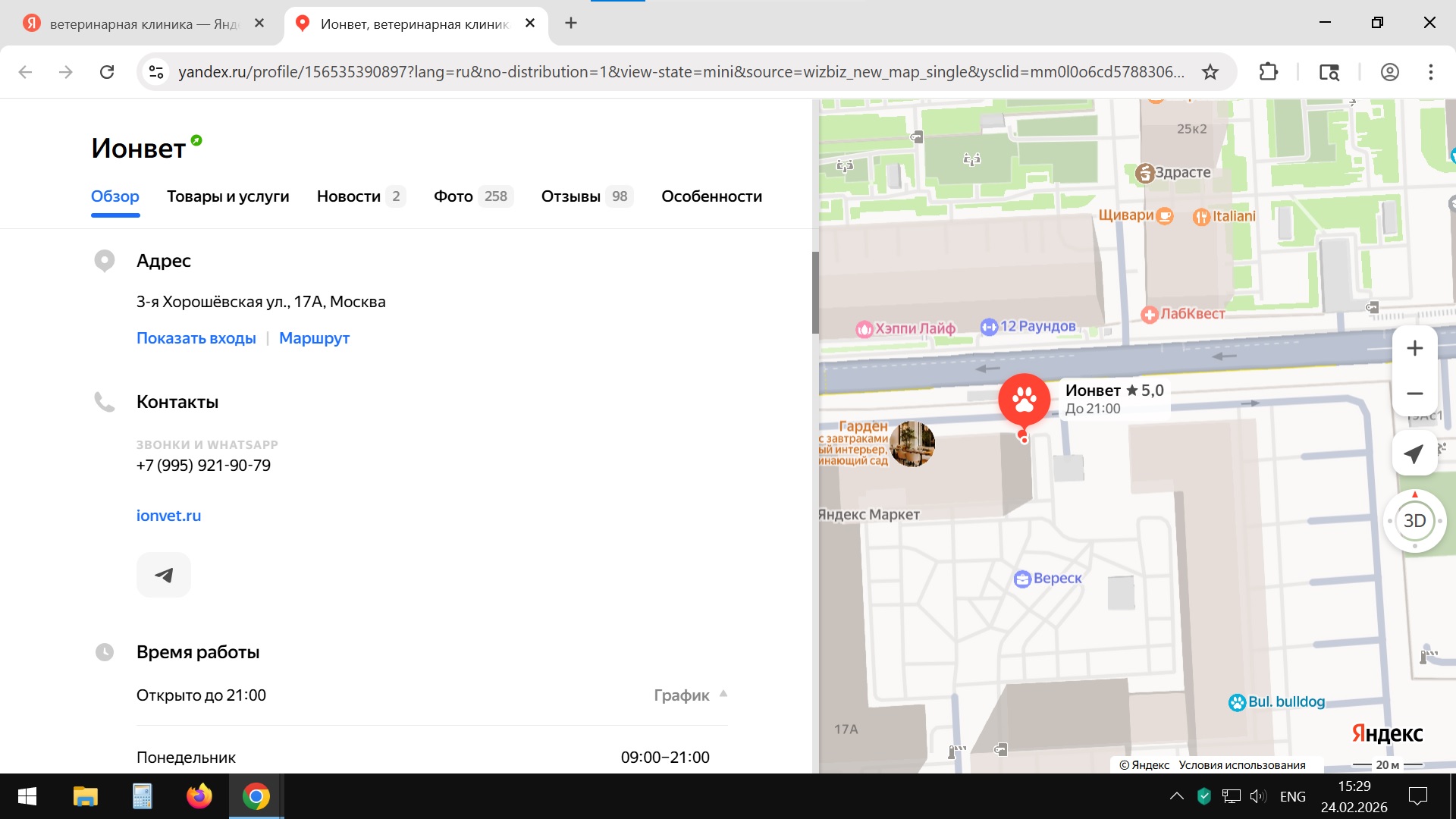
Task: Click the Bul. bulldog map marker
Action: (1238, 702)
